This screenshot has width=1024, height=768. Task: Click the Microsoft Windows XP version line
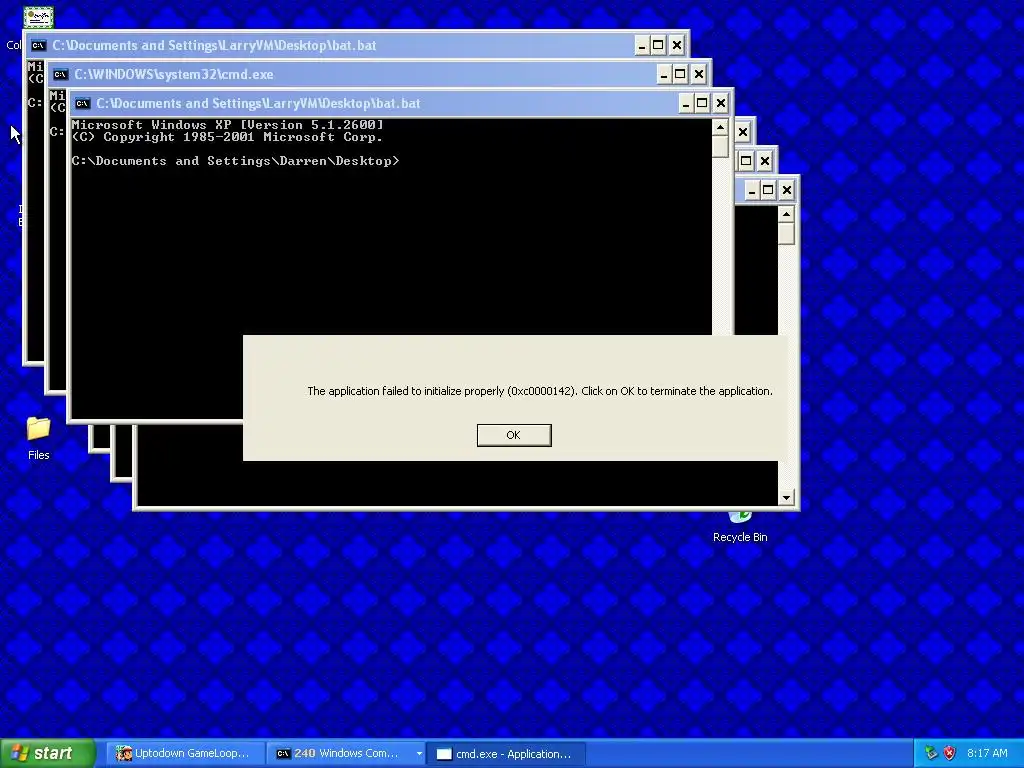click(227, 125)
